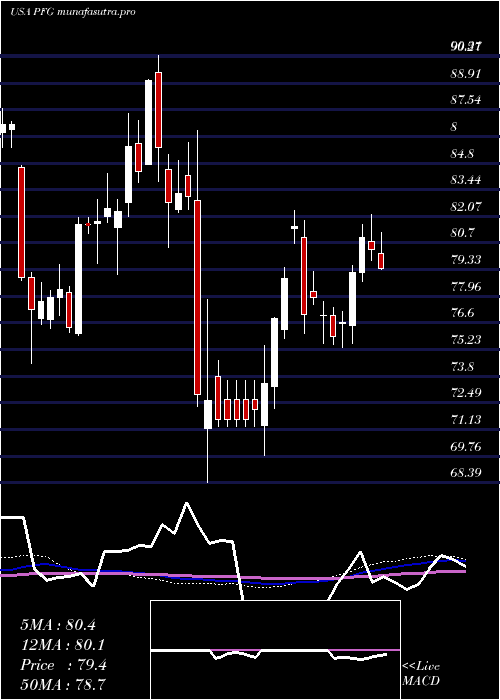
Task: Select the 69.76 price axis label
Action: (466, 446)
